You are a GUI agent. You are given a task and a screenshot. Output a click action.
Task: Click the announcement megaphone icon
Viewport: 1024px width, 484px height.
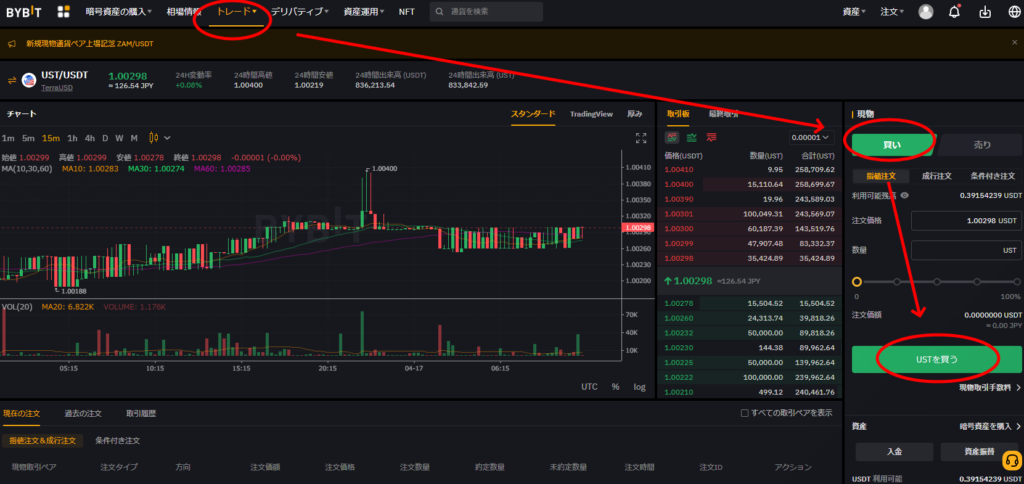pos(12,44)
